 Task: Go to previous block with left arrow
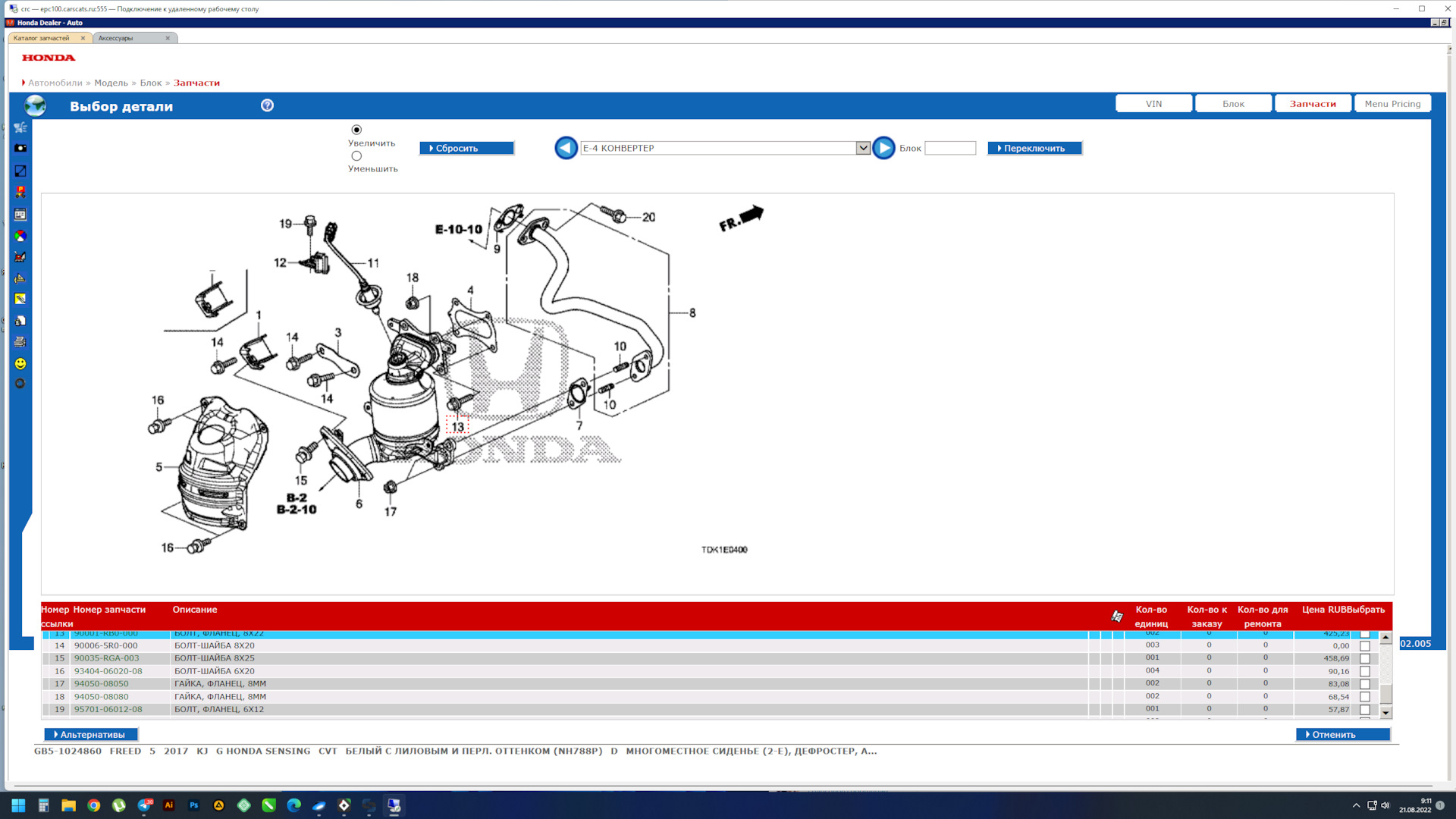tap(566, 148)
